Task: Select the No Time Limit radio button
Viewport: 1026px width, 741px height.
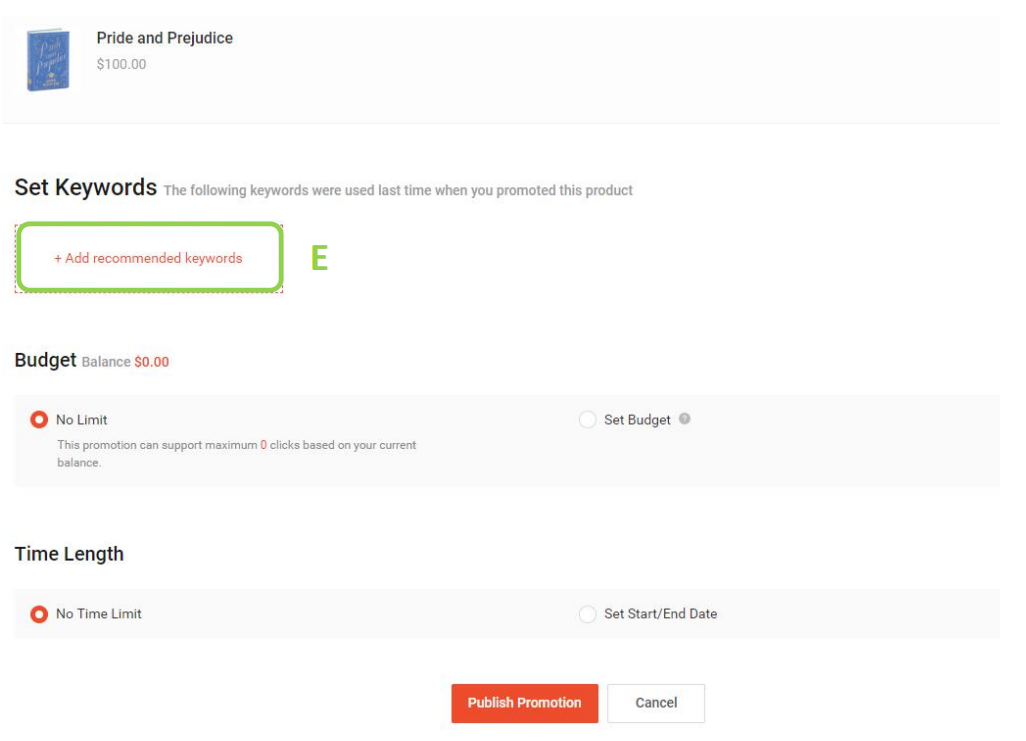Action: (x=39, y=614)
